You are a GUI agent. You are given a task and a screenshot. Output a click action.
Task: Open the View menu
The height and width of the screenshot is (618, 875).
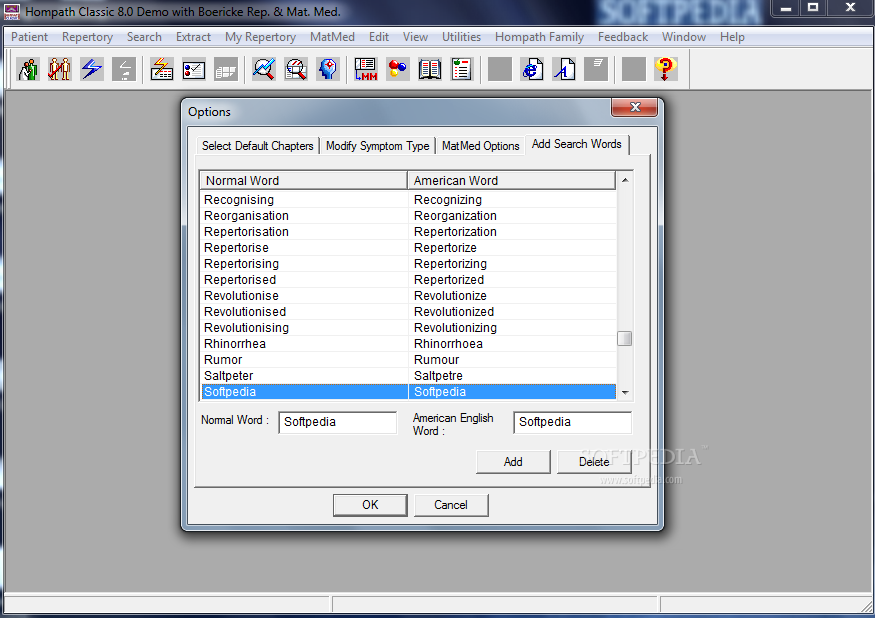415,37
